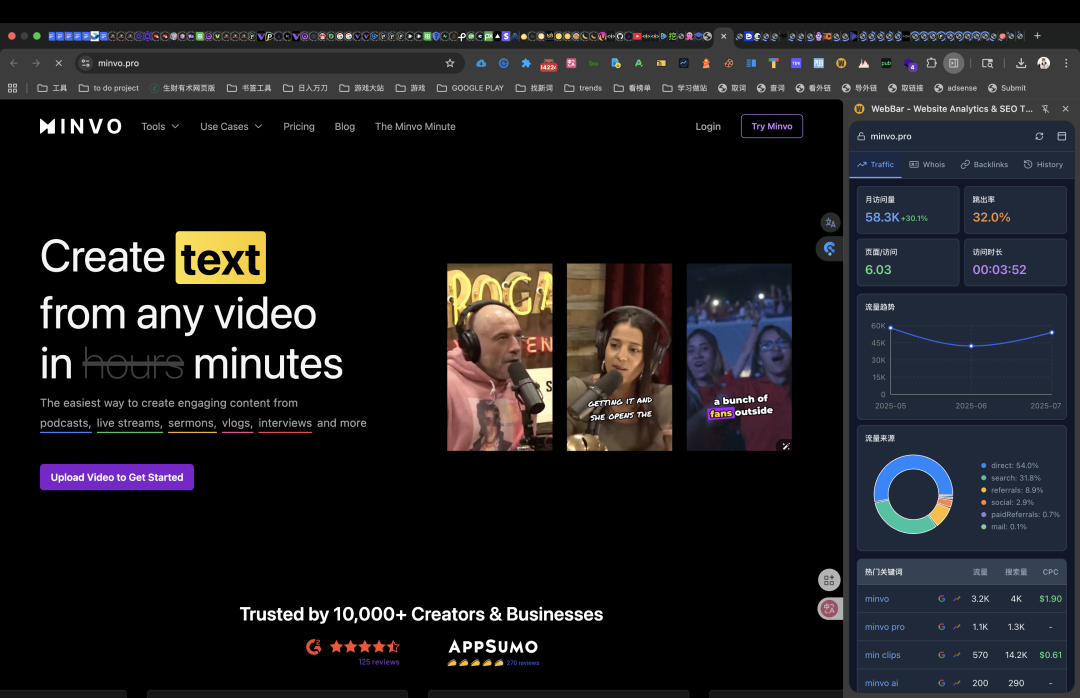1080x698 pixels.
Task: Expand the Tools dropdown menu
Action: pos(160,126)
